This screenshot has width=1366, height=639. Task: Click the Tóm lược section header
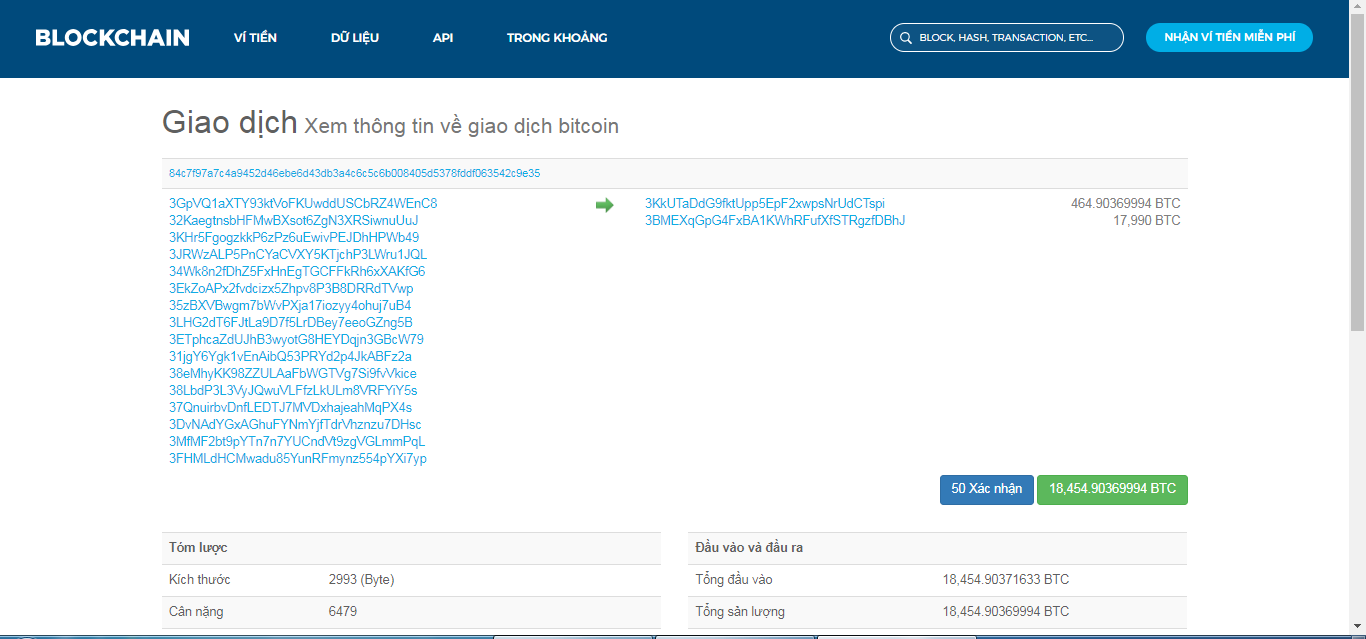(411, 548)
